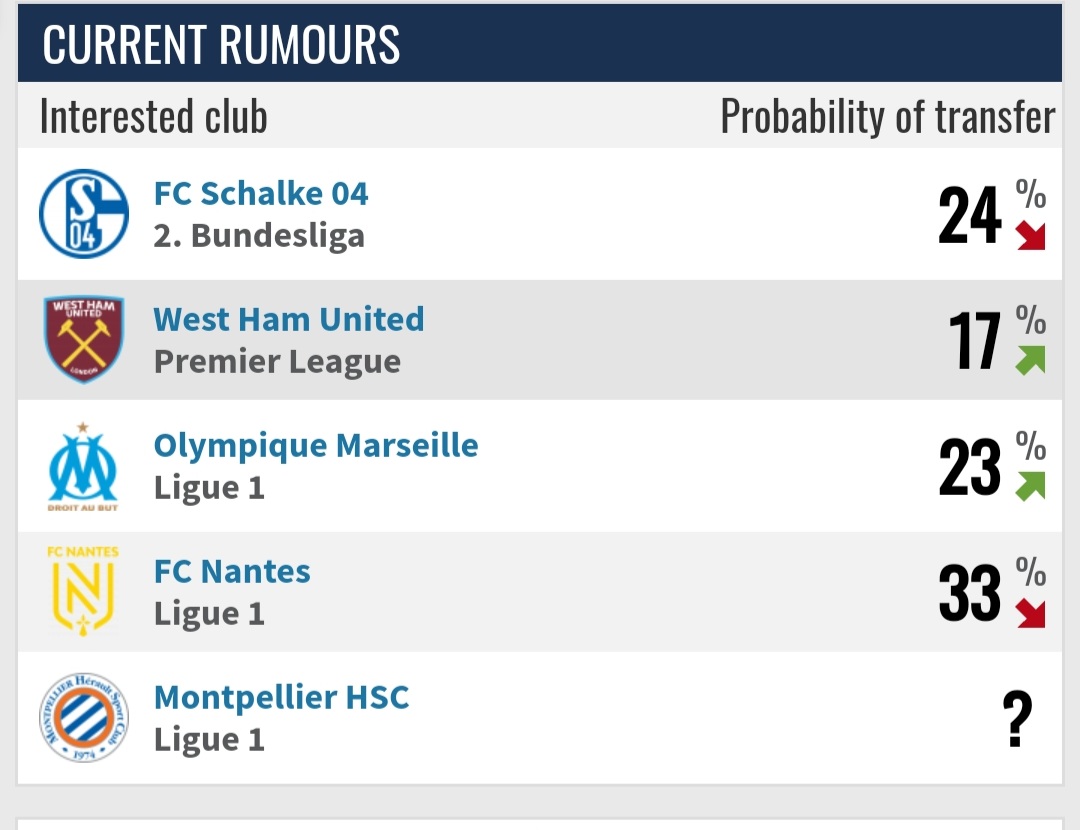The height and width of the screenshot is (830, 1080).
Task: Click the red down arrow beside 24%
Action: click(x=1030, y=236)
